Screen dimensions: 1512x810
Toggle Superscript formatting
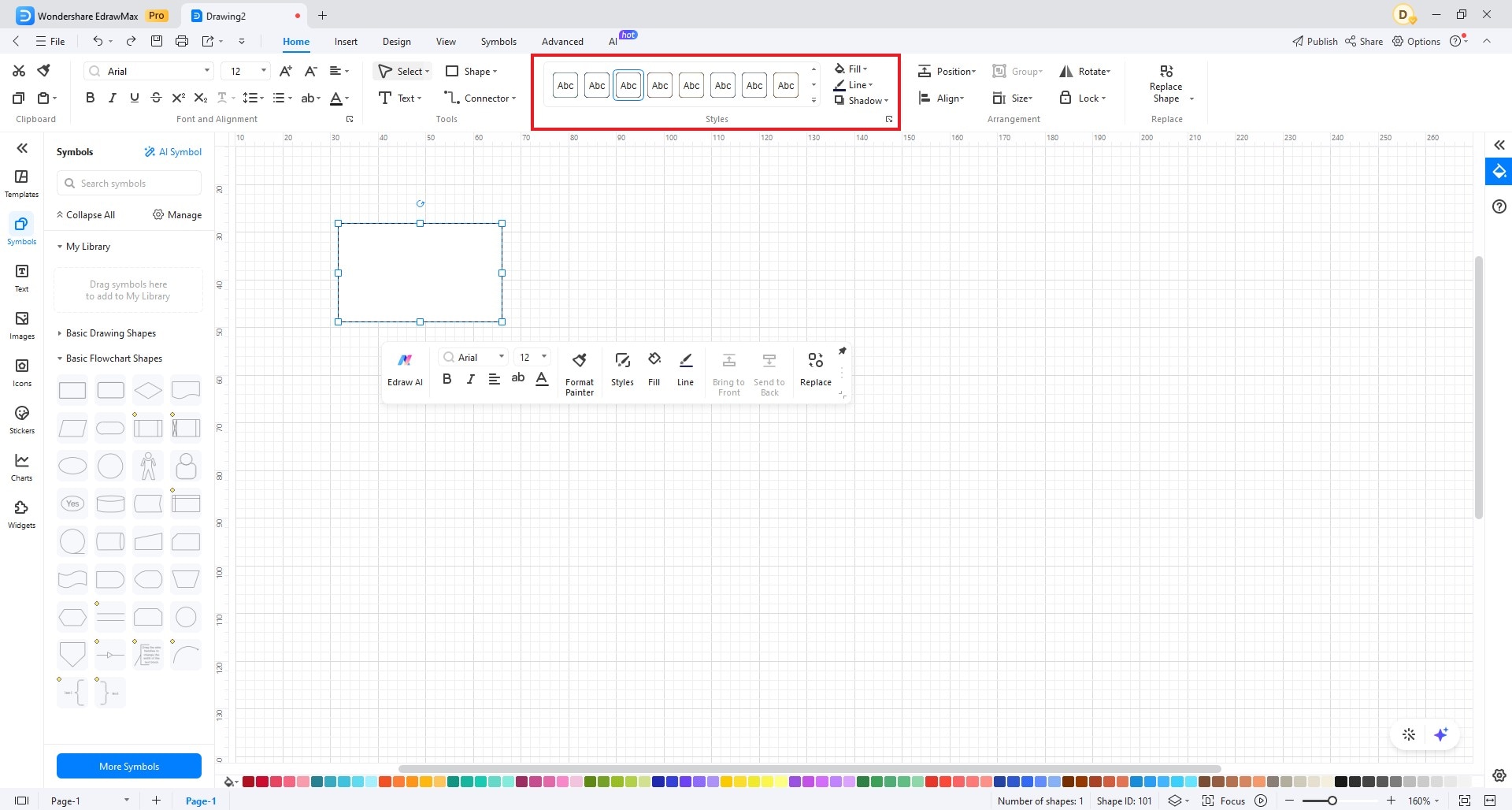[x=178, y=98]
